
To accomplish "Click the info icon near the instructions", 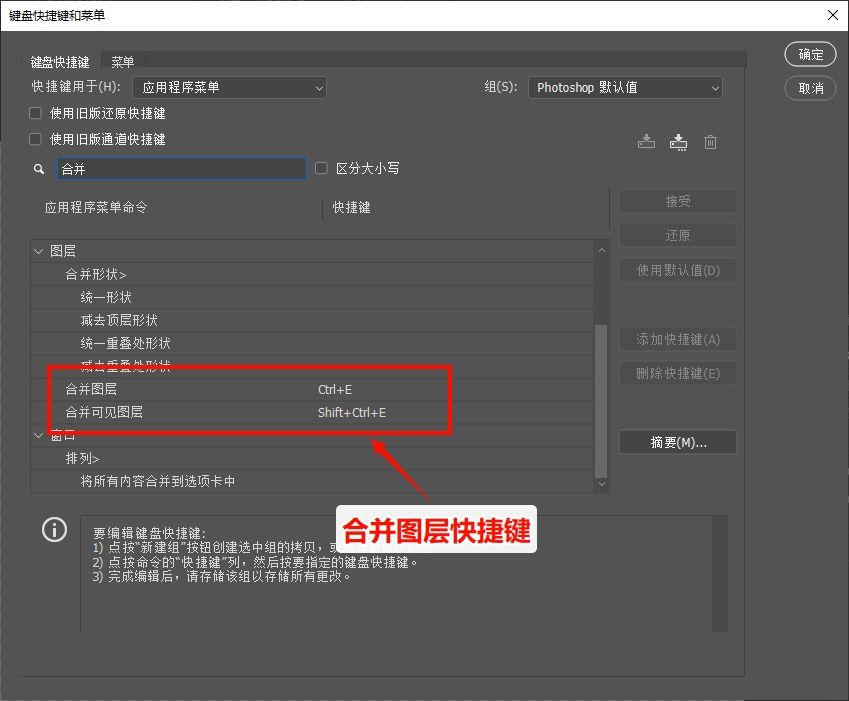I will [54, 530].
